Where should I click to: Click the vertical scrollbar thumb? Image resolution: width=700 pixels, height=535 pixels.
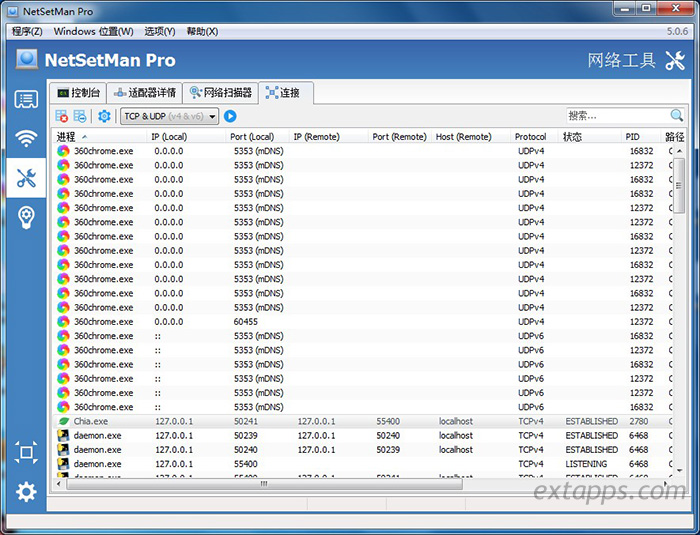tap(679, 186)
